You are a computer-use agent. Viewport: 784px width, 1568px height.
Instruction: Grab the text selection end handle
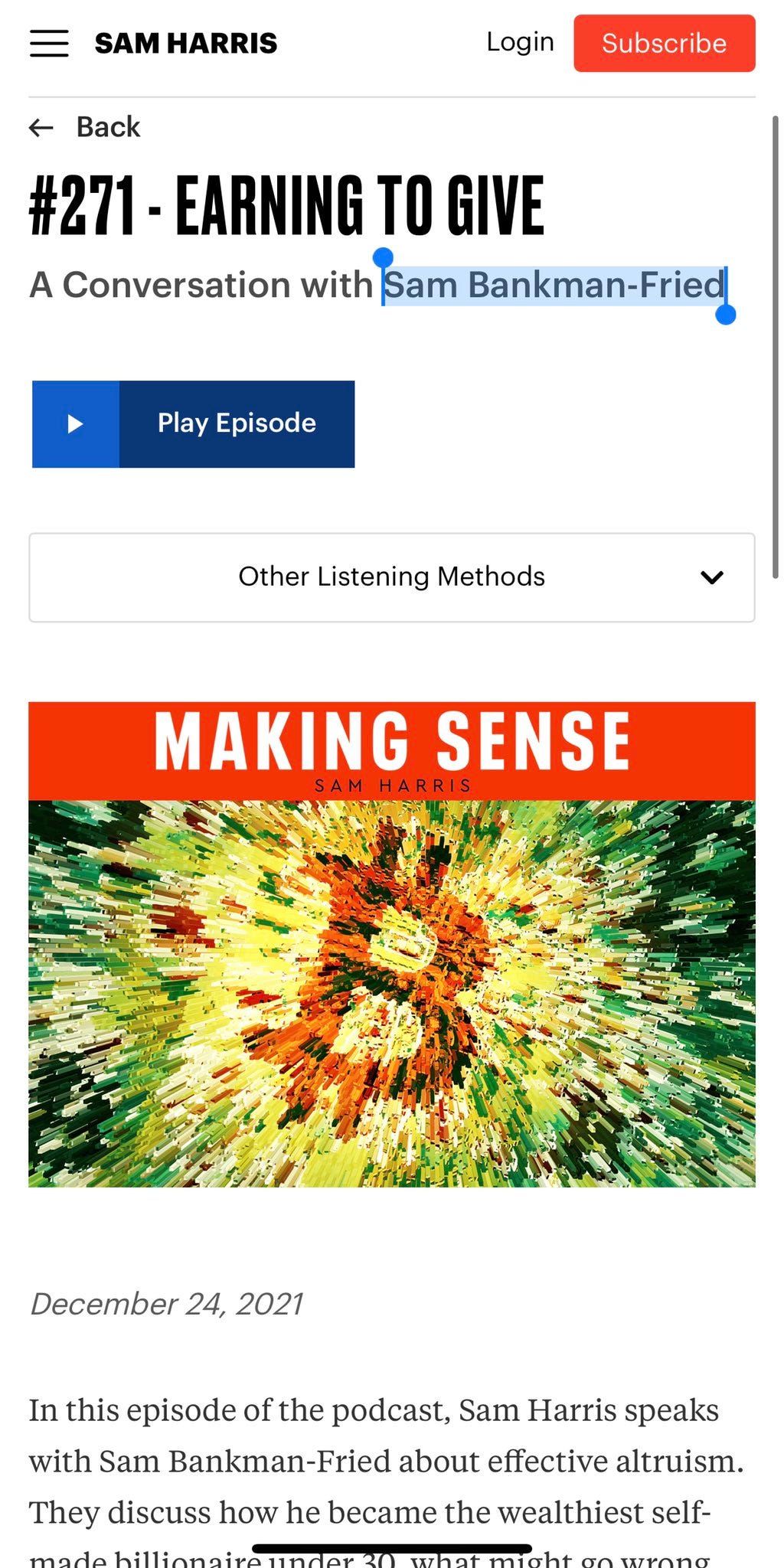[x=725, y=314]
